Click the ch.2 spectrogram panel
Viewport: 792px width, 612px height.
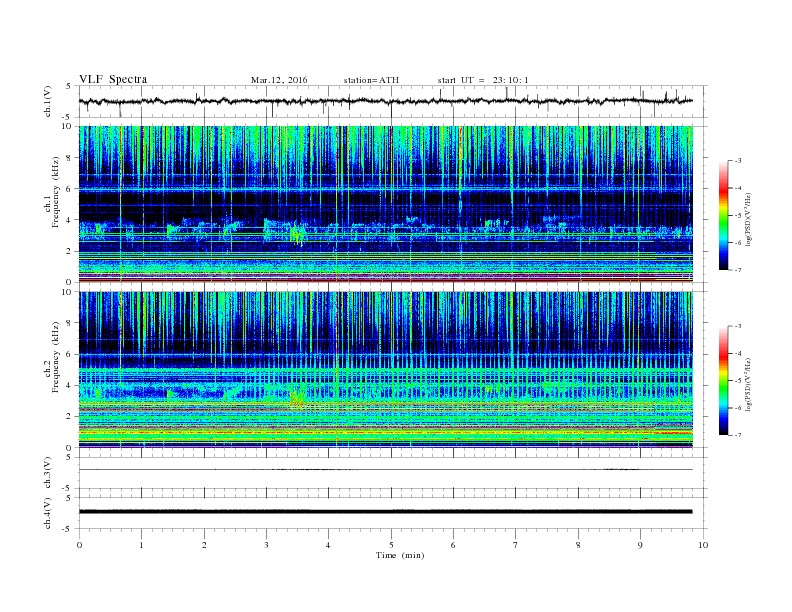point(386,370)
